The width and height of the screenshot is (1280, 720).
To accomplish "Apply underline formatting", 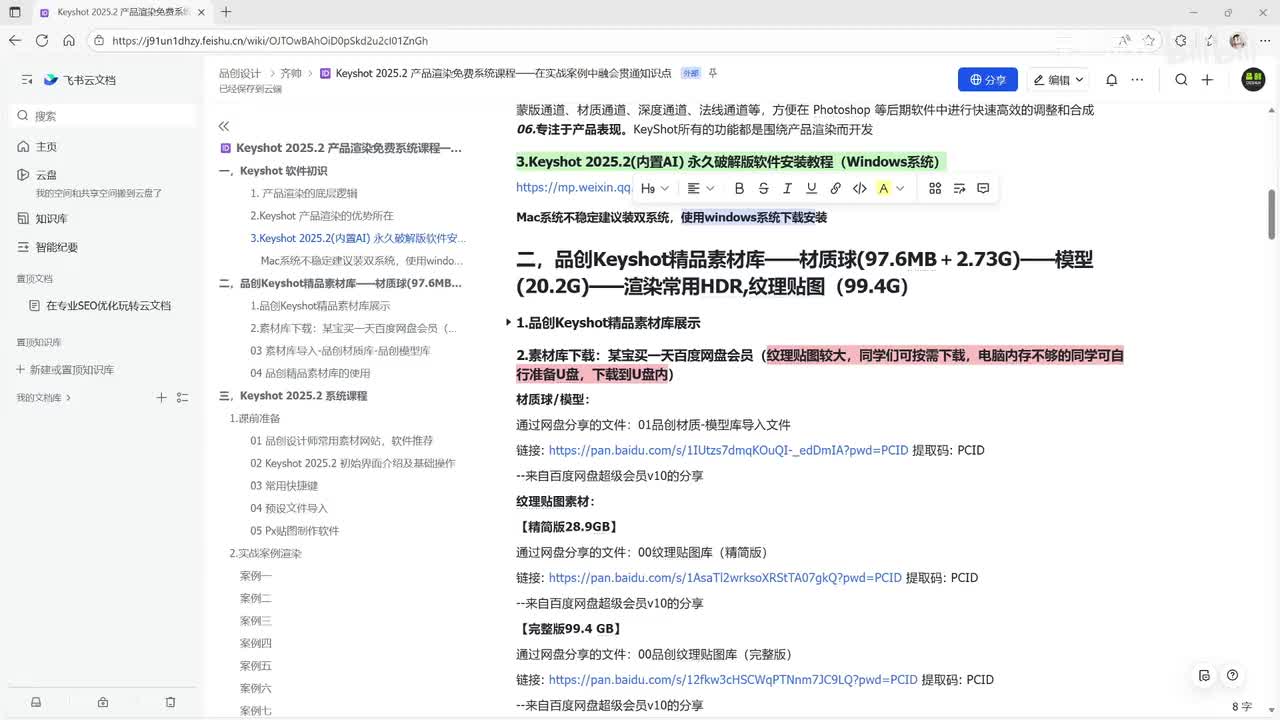I will click(x=811, y=188).
